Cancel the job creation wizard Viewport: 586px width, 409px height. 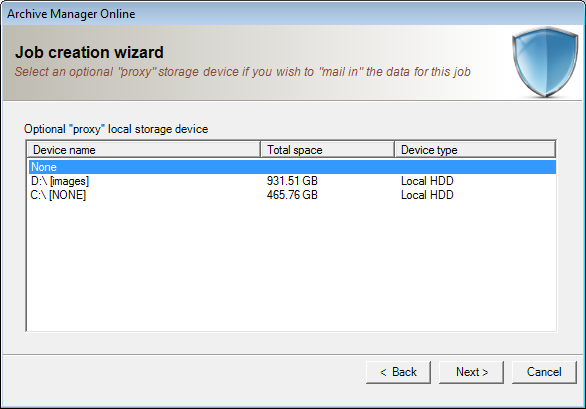(544, 372)
